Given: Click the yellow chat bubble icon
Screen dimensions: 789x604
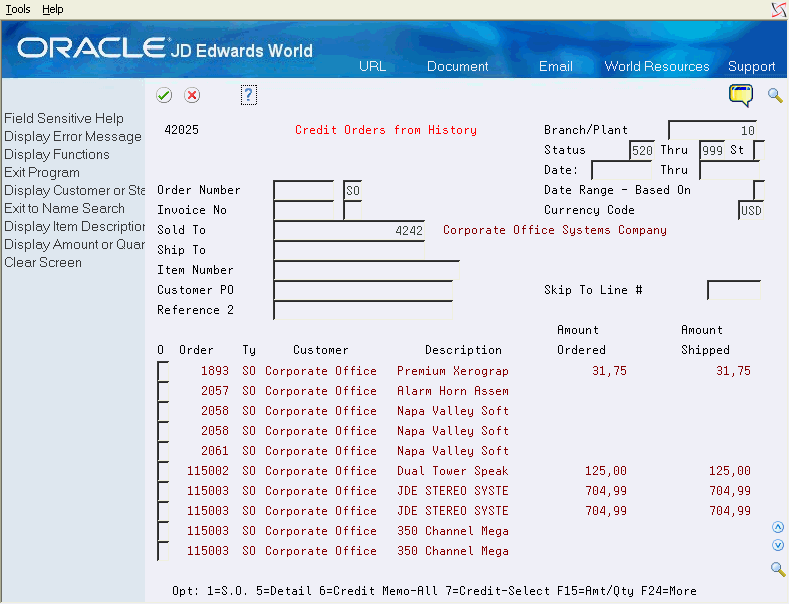Looking at the screenshot, I should (741, 95).
